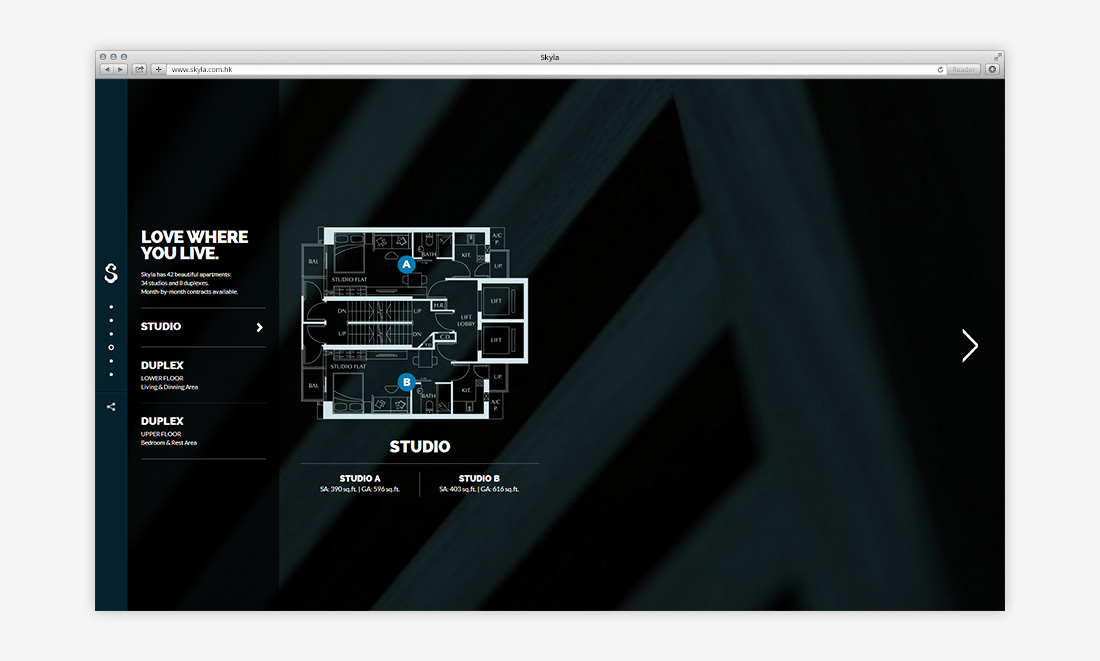Select the first navigation dot in sidebar
This screenshot has width=1100, height=661.
(111, 305)
